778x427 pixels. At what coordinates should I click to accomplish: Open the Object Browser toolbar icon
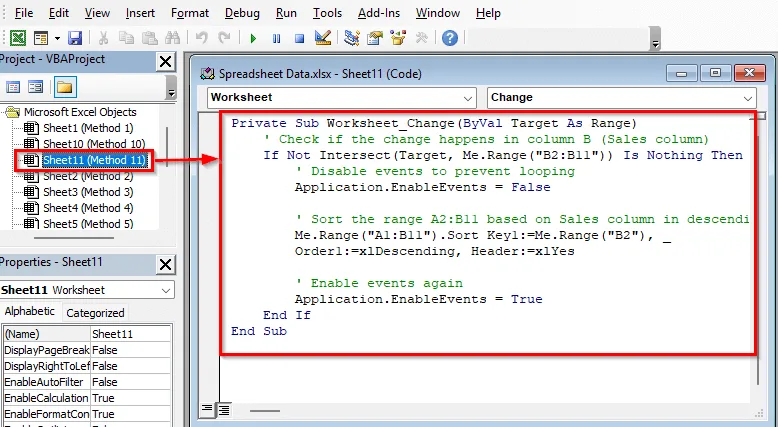398,38
